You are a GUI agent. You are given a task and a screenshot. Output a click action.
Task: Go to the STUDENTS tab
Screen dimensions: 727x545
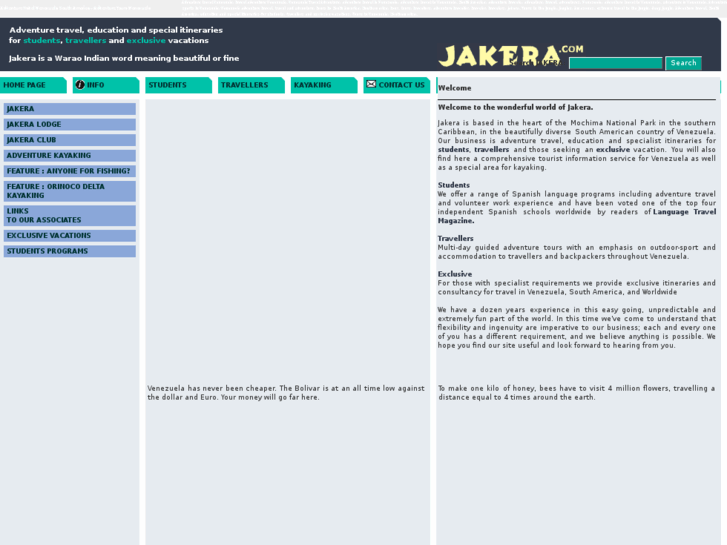[x=179, y=85]
